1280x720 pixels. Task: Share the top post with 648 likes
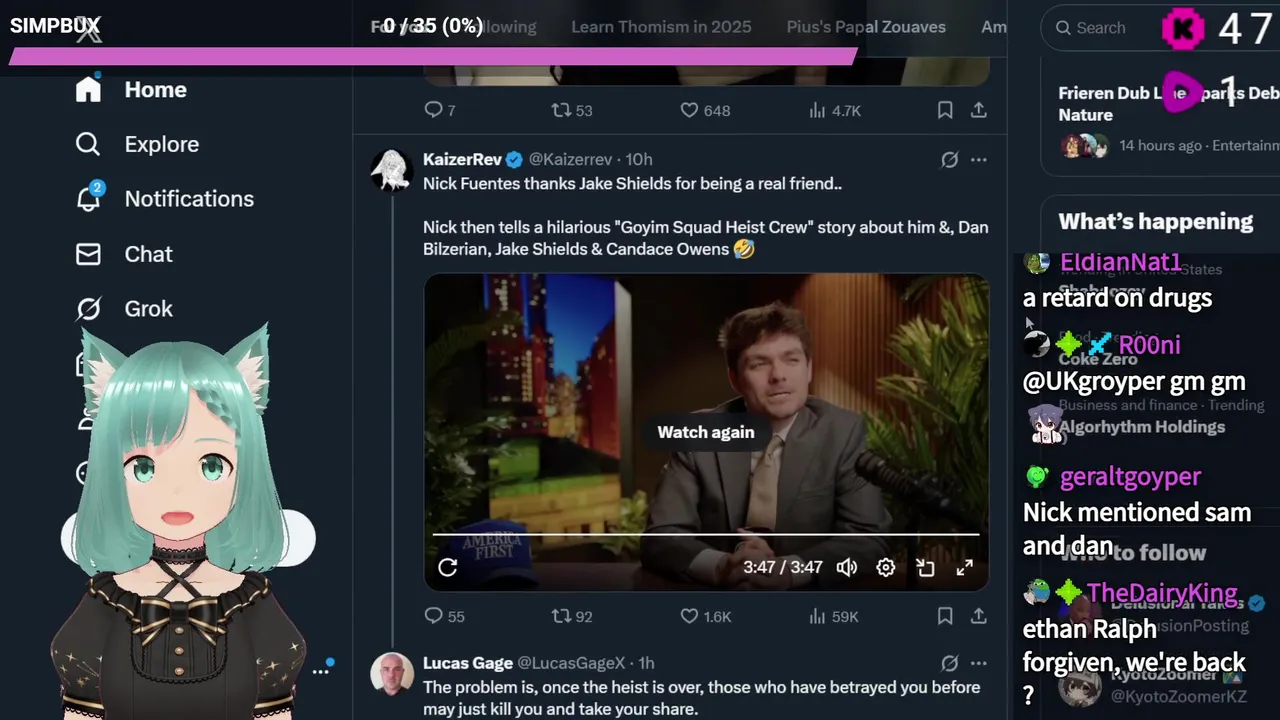[x=979, y=110]
